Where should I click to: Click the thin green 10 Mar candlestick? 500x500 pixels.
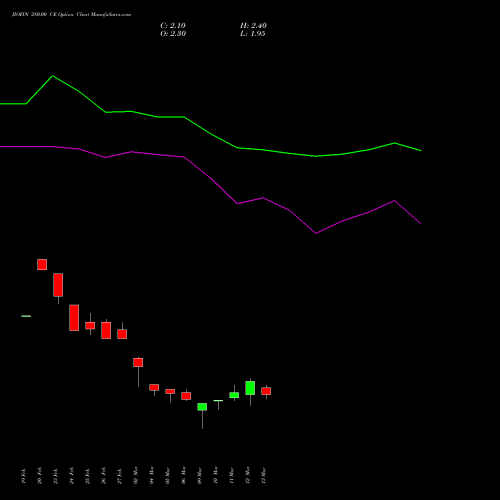point(218,401)
